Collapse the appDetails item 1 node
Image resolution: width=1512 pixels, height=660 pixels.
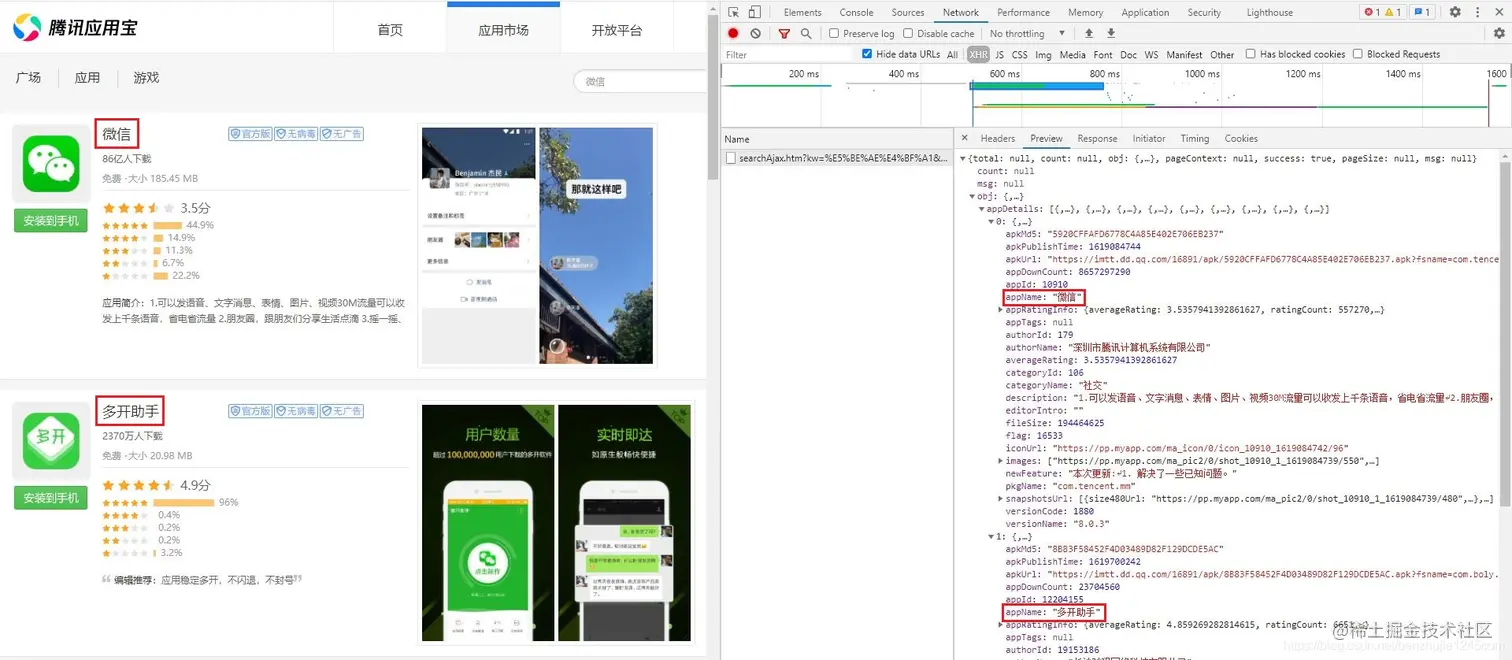tap(992, 536)
